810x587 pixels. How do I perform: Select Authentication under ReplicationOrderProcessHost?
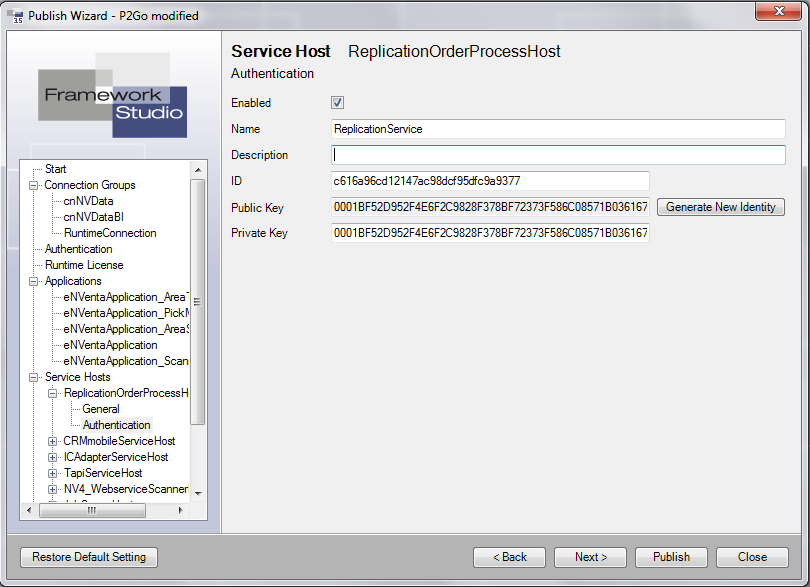117,425
